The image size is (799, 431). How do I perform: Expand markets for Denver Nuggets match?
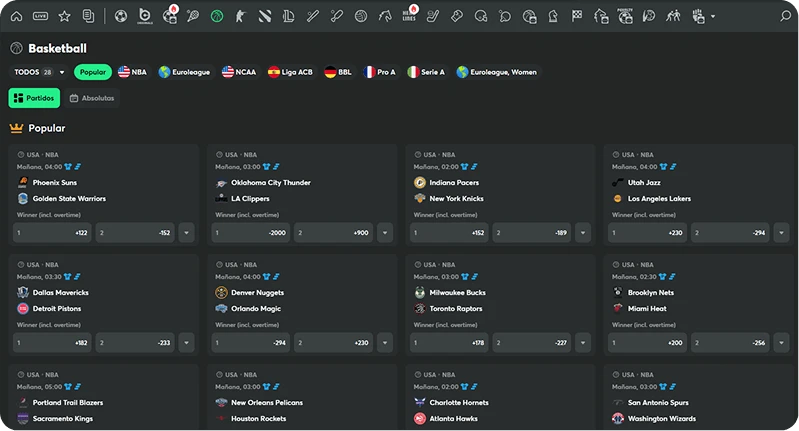[385, 343]
